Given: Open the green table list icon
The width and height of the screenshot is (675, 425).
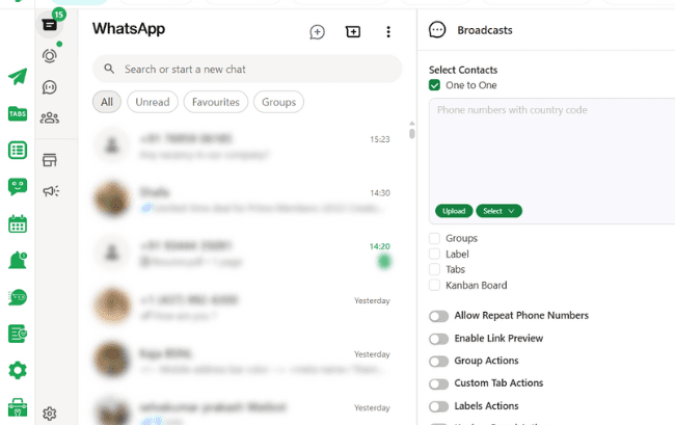Looking at the screenshot, I should 18,150.
